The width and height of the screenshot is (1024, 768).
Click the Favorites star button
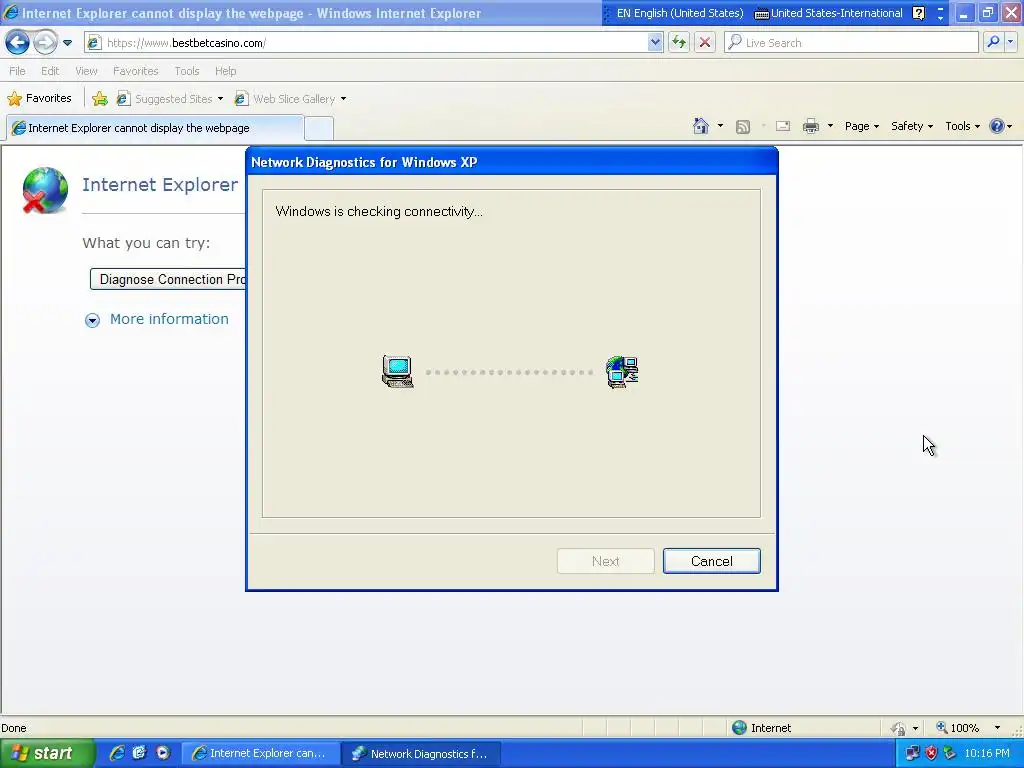tap(39, 99)
